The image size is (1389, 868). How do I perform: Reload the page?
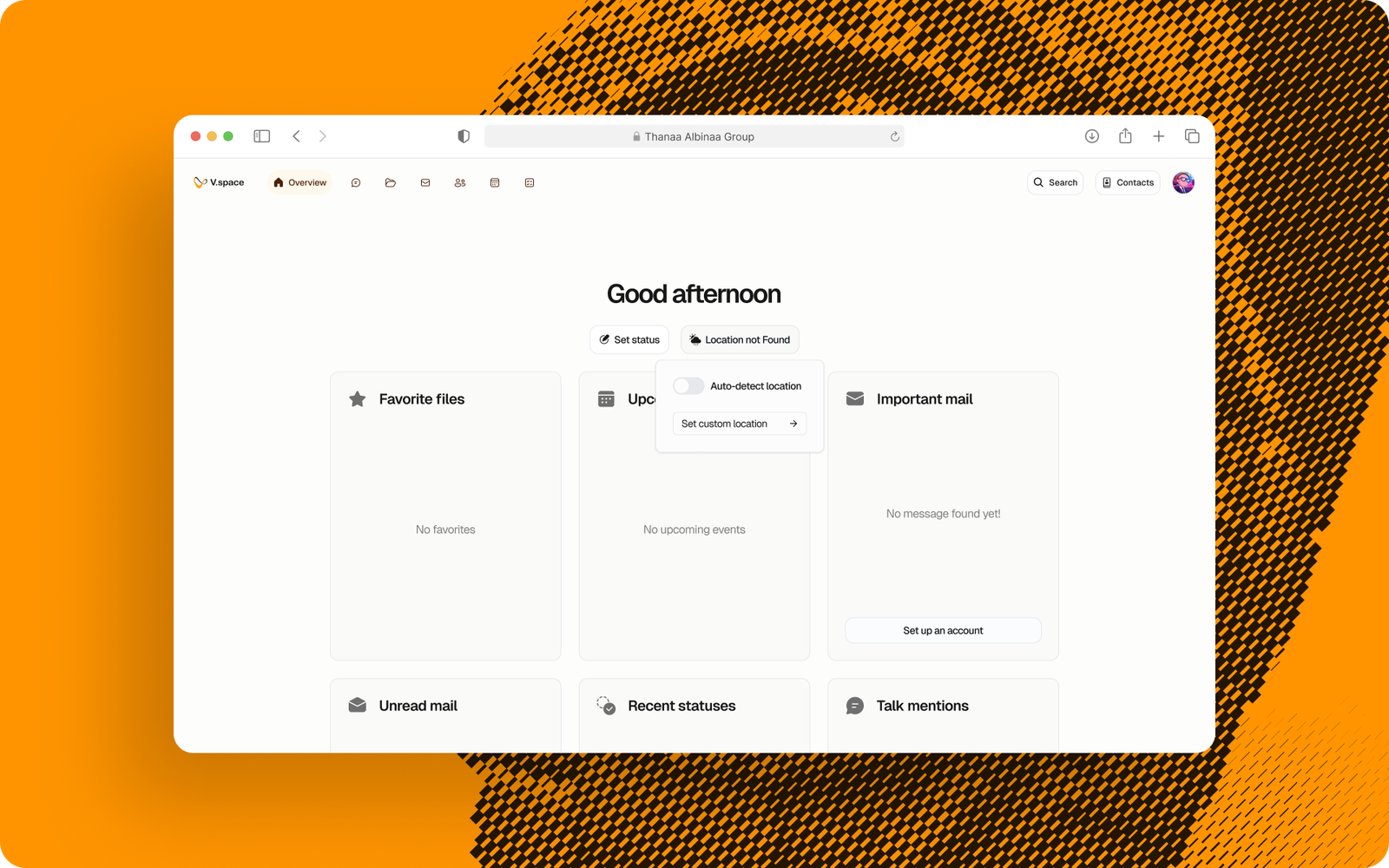[895, 136]
